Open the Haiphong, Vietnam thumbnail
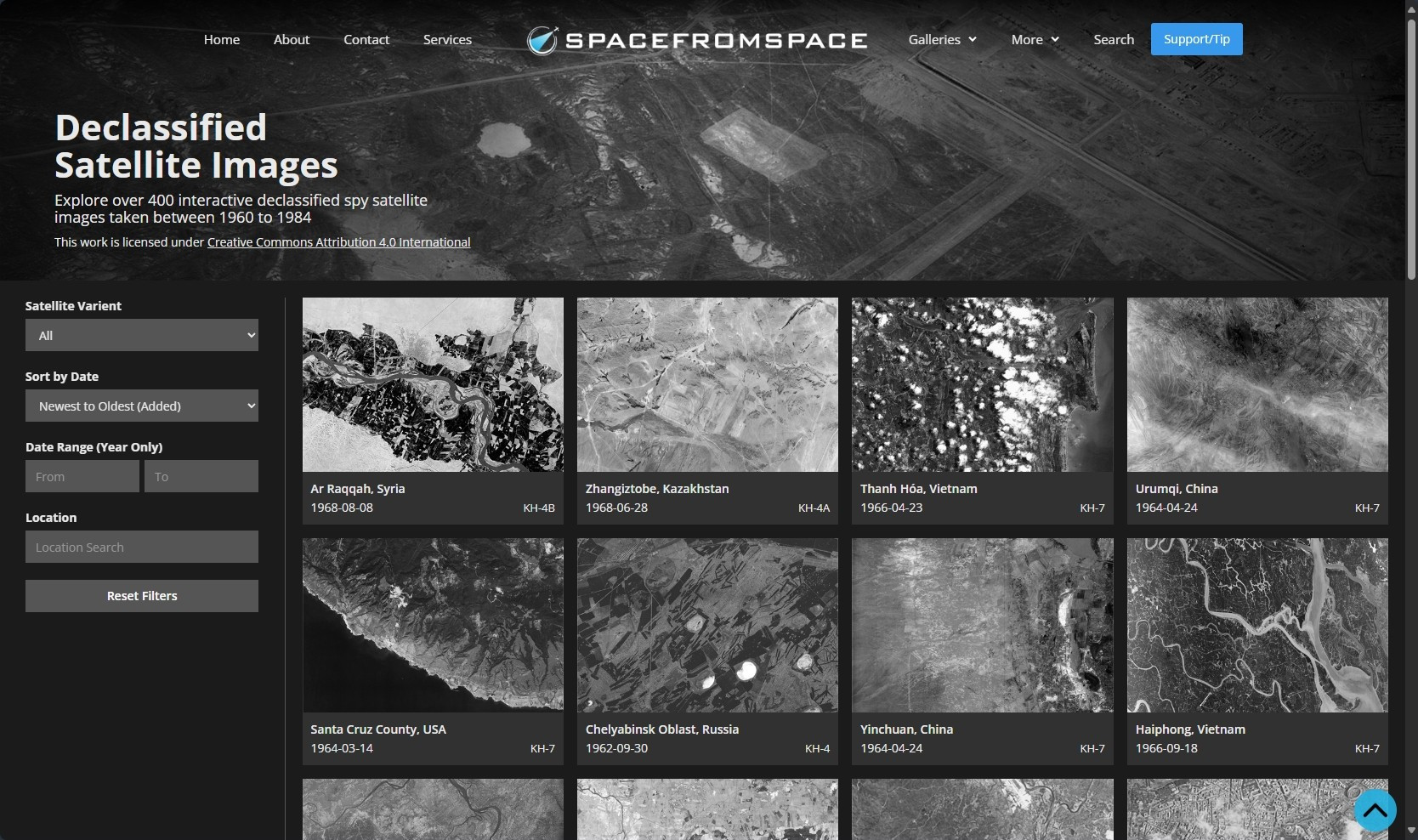 [1257, 625]
